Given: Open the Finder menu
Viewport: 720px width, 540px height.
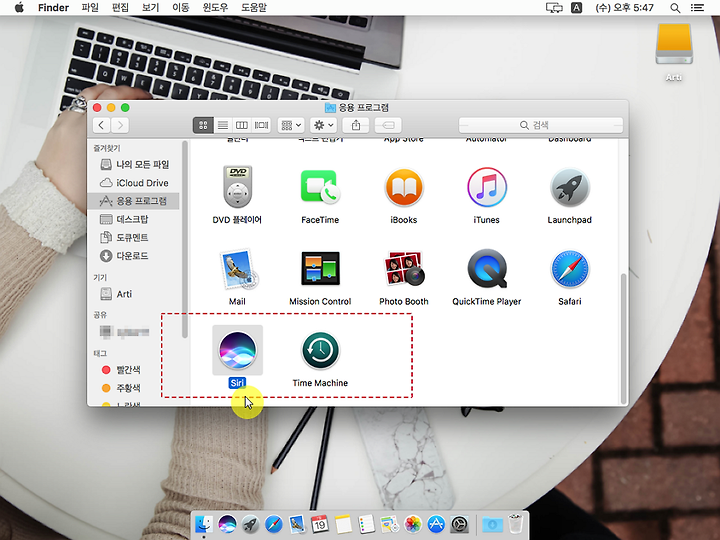Looking at the screenshot, I should tap(53, 7).
